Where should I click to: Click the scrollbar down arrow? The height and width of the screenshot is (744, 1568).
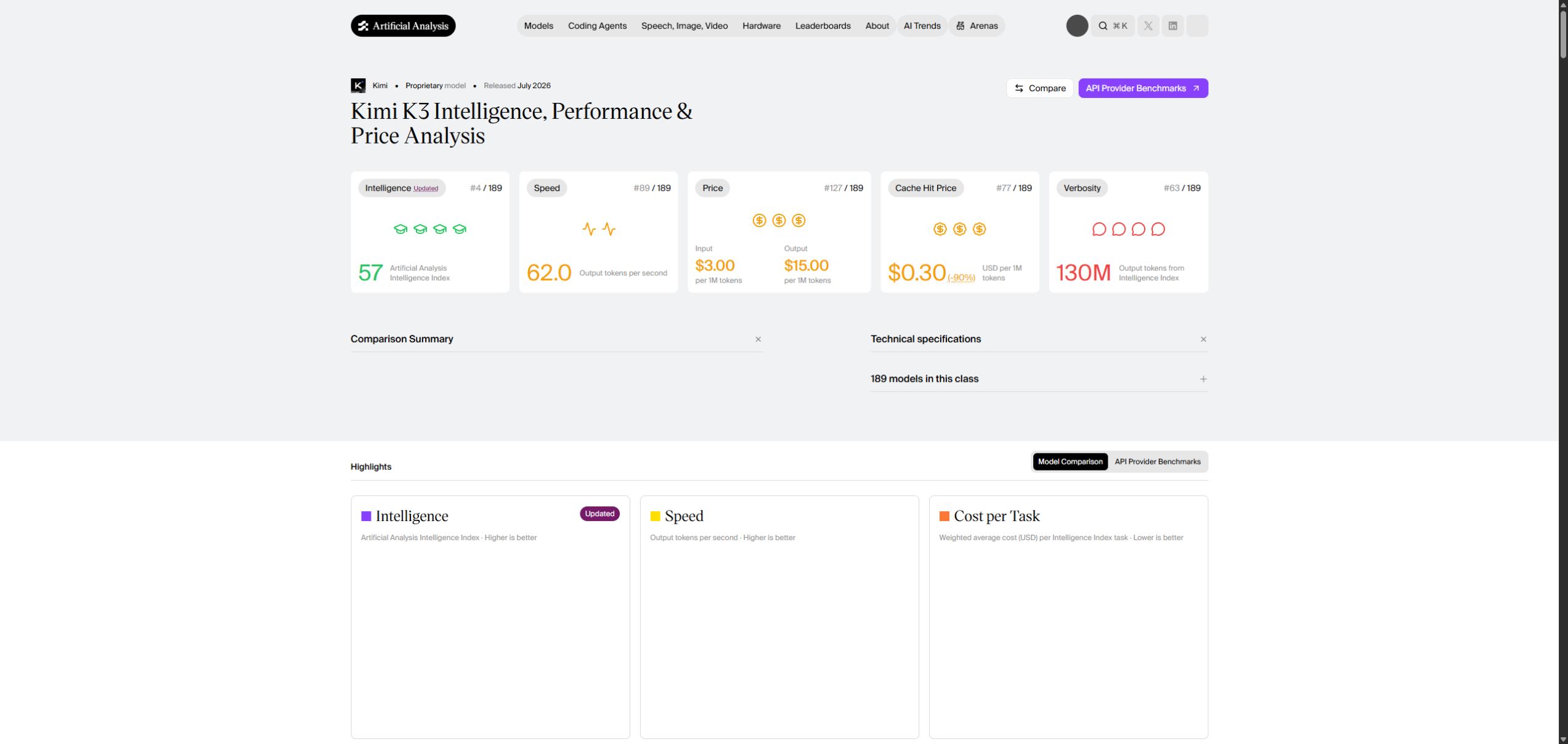1563,739
